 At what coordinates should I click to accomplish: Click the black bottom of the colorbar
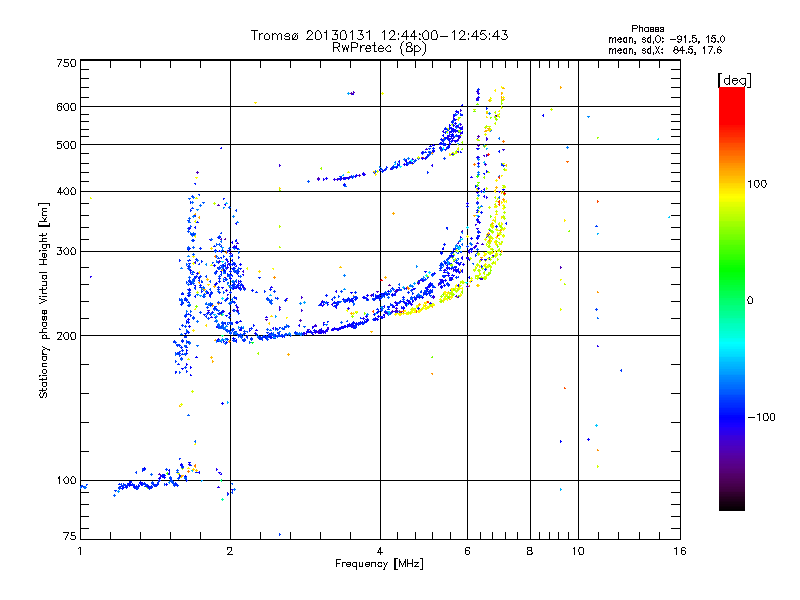coord(732,503)
